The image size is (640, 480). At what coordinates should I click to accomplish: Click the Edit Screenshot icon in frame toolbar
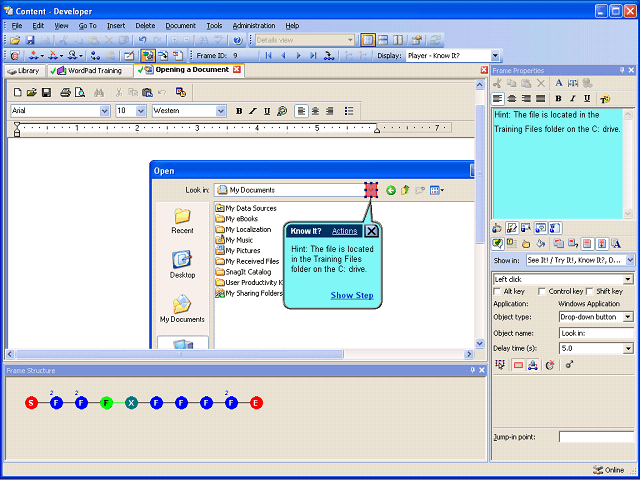(129, 56)
